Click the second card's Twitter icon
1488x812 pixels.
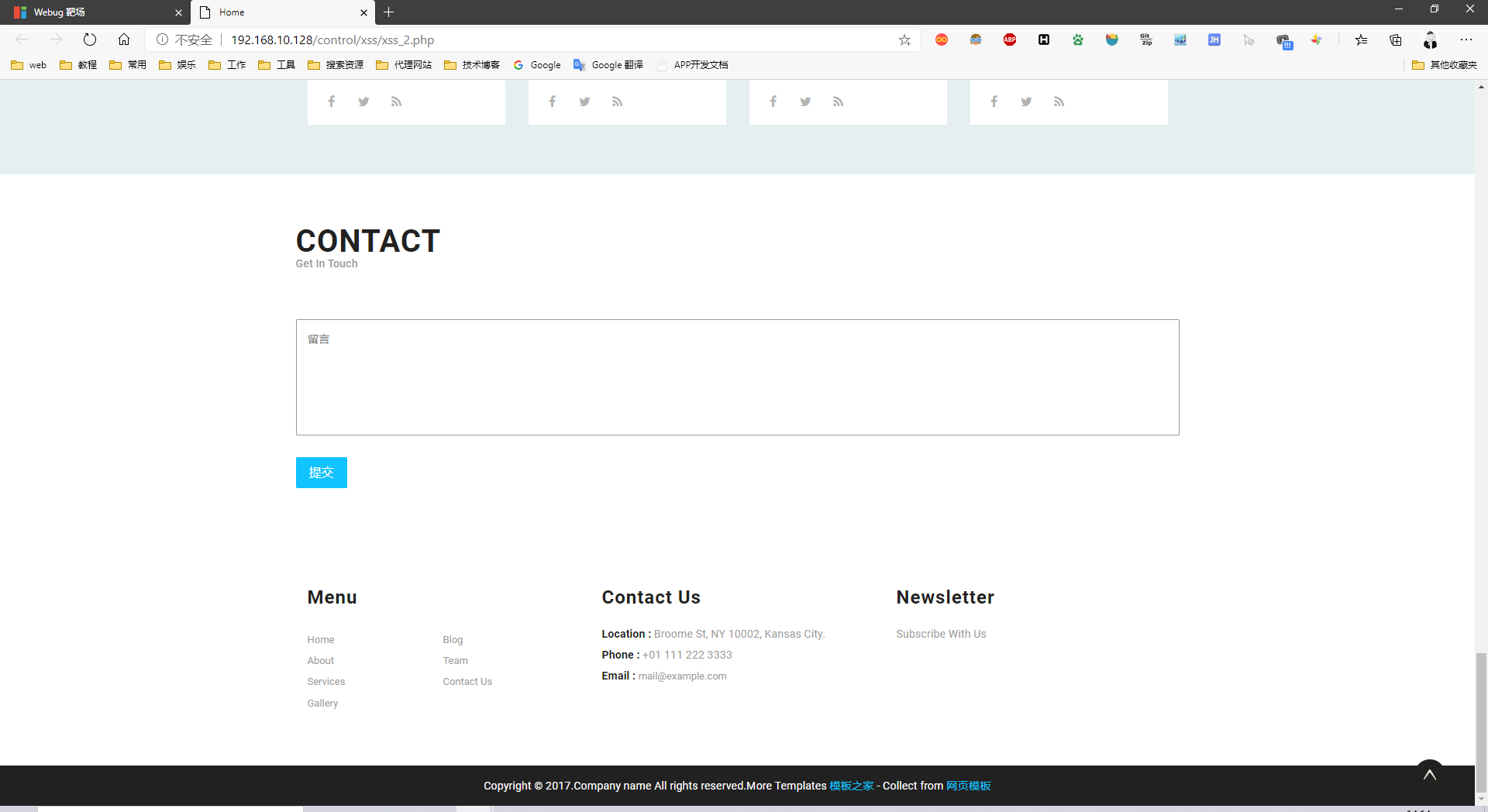tap(584, 101)
